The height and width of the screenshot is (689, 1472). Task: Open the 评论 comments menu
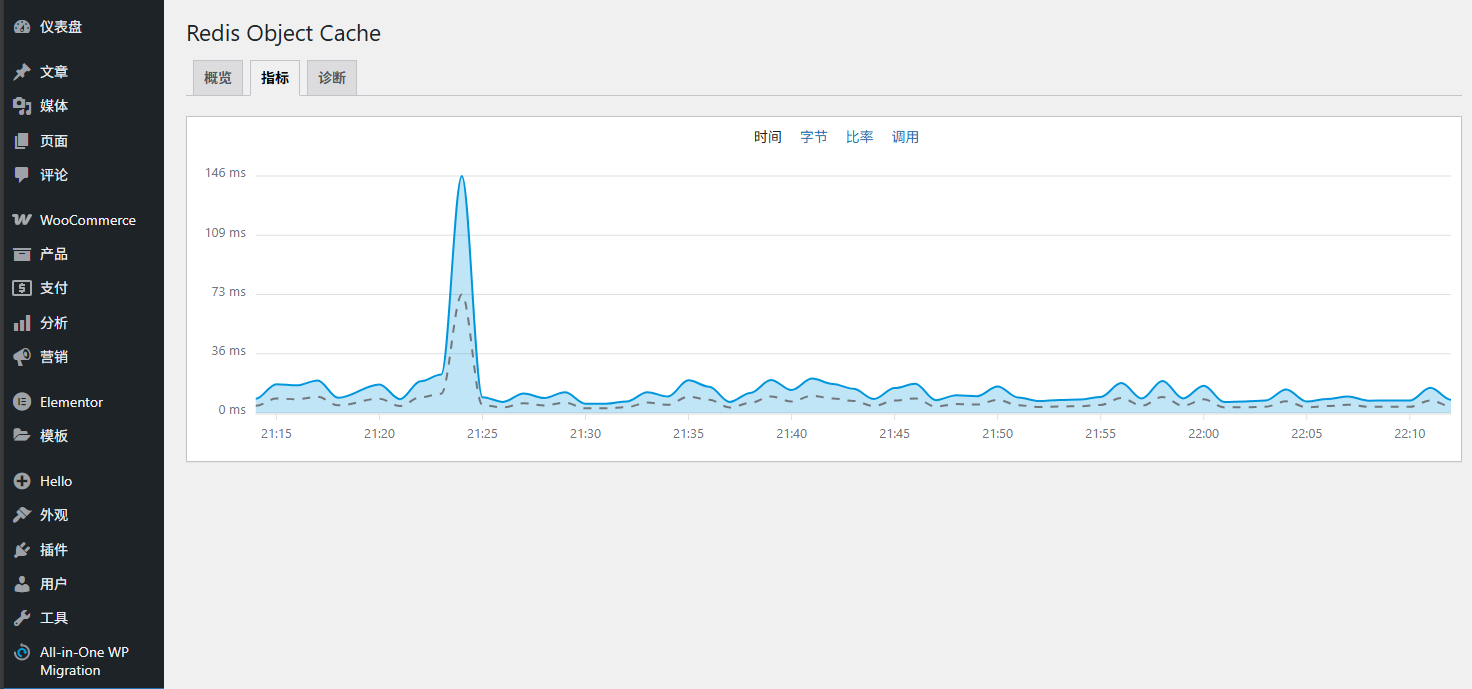point(54,175)
